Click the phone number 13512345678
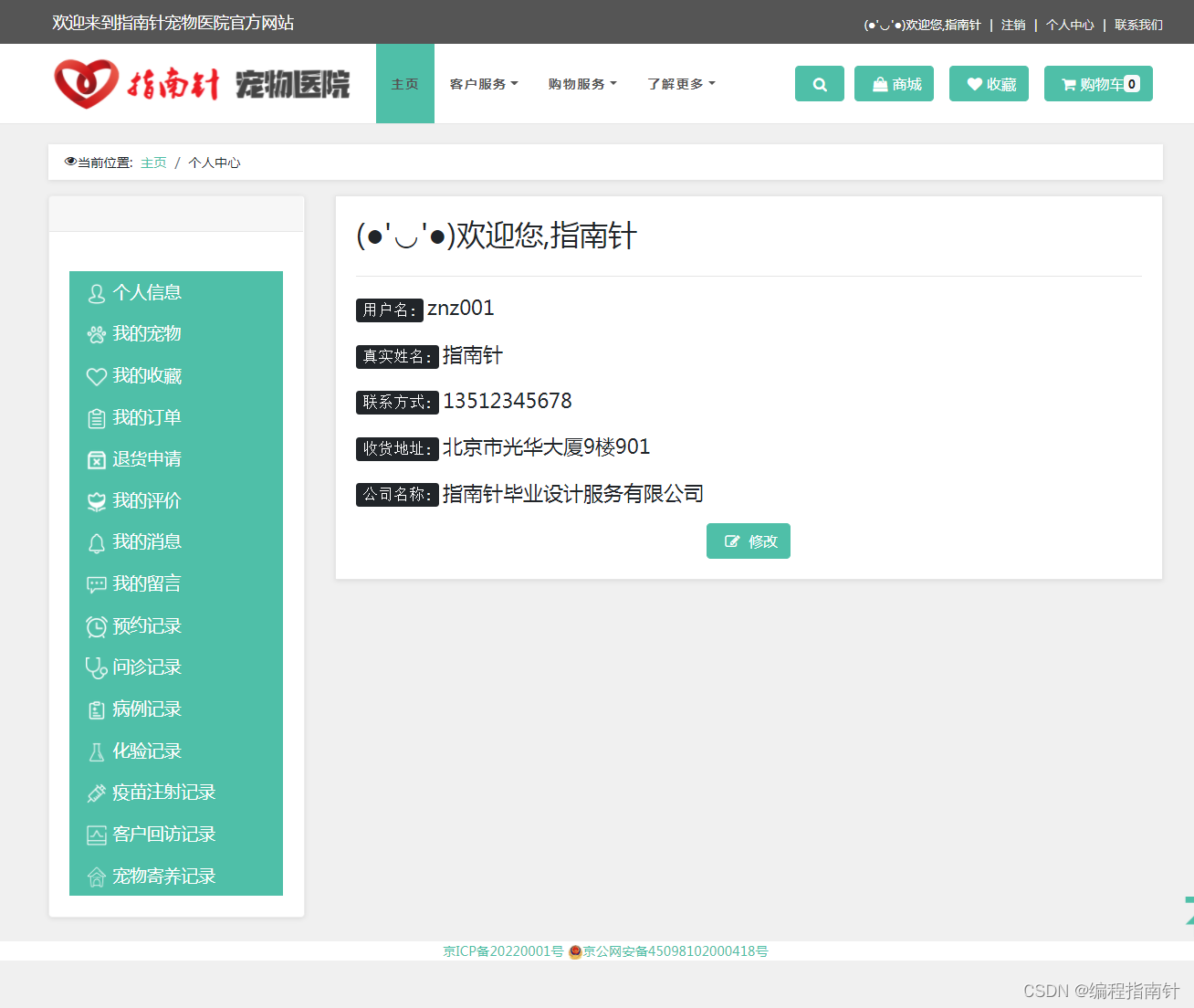The image size is (1194, 1008). point(508,401)
